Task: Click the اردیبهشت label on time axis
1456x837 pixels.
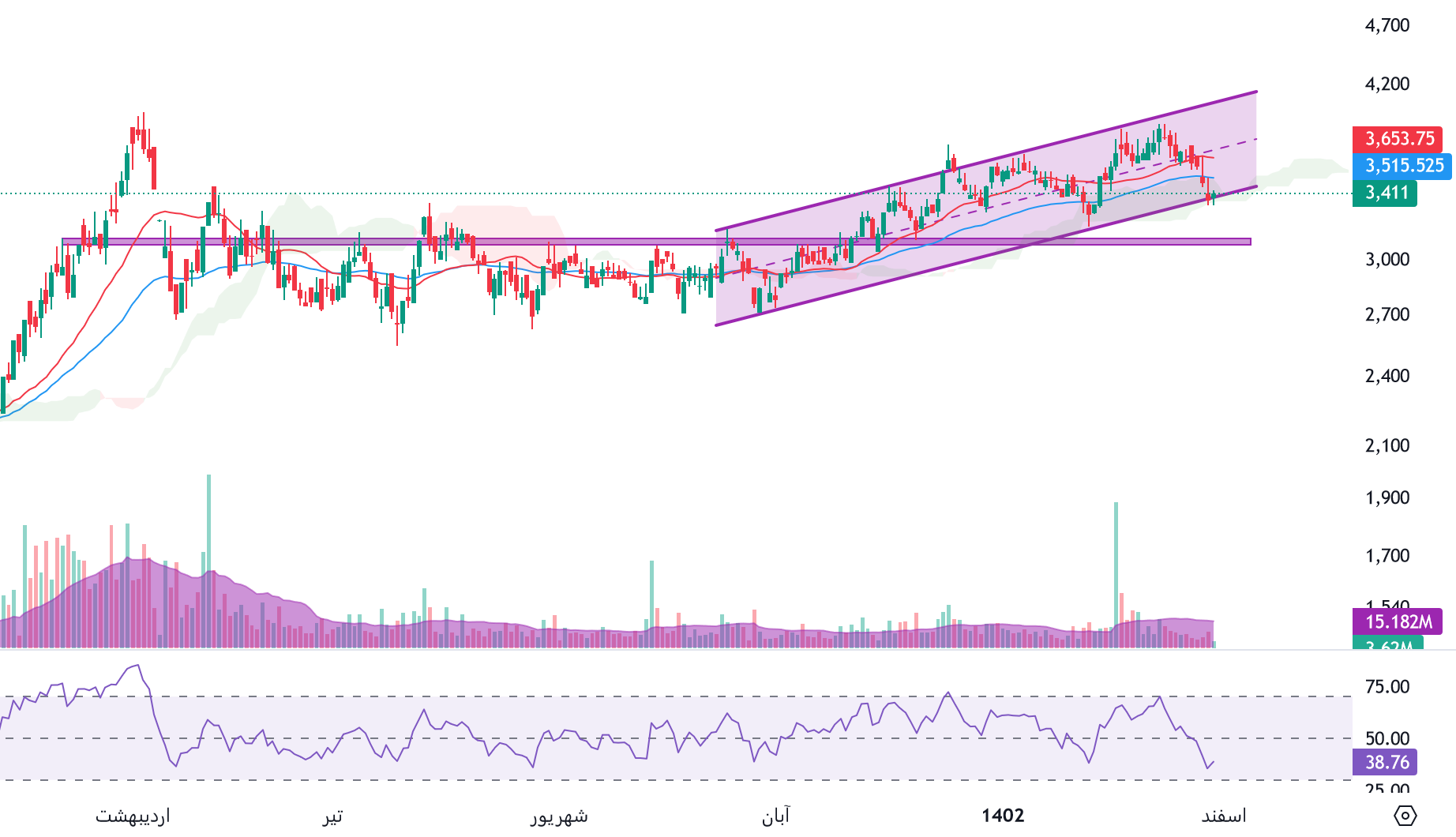Action: tap(133, 816)
